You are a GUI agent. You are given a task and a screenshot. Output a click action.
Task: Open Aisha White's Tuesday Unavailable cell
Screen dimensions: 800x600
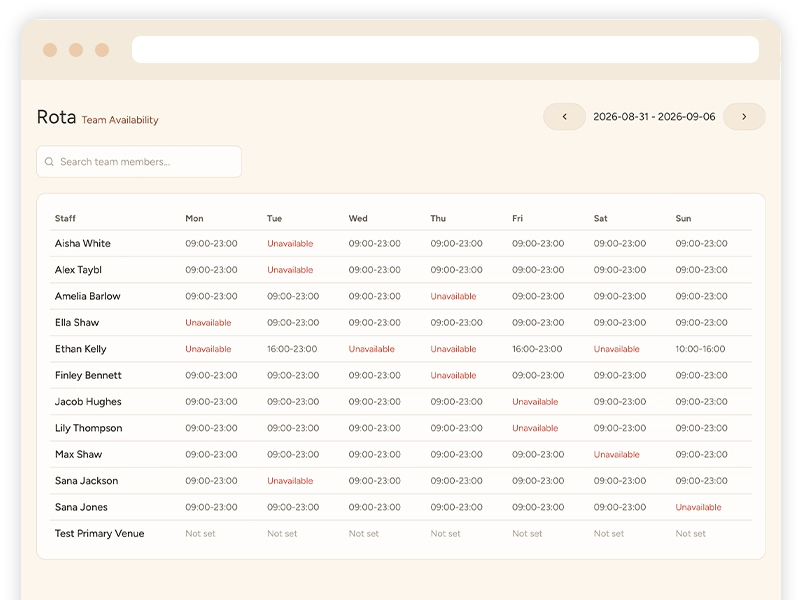290,244
